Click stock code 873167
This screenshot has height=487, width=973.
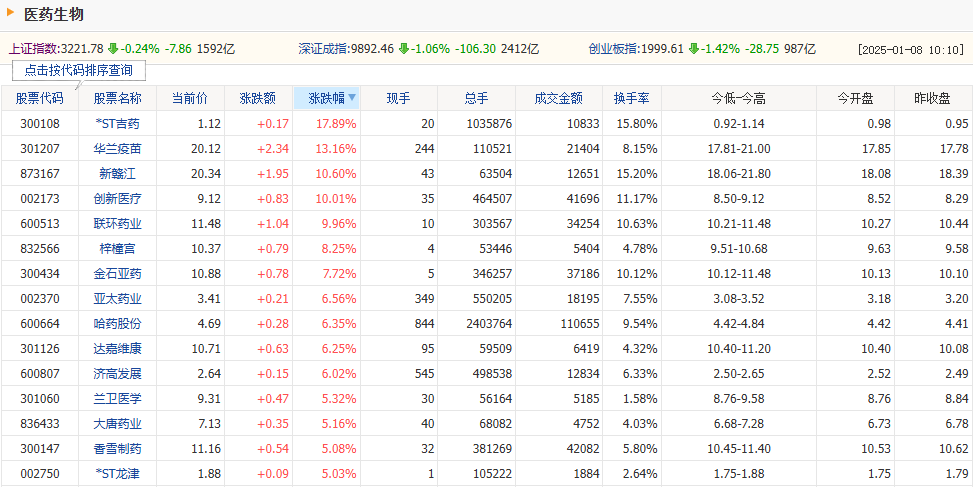point(40,174)
